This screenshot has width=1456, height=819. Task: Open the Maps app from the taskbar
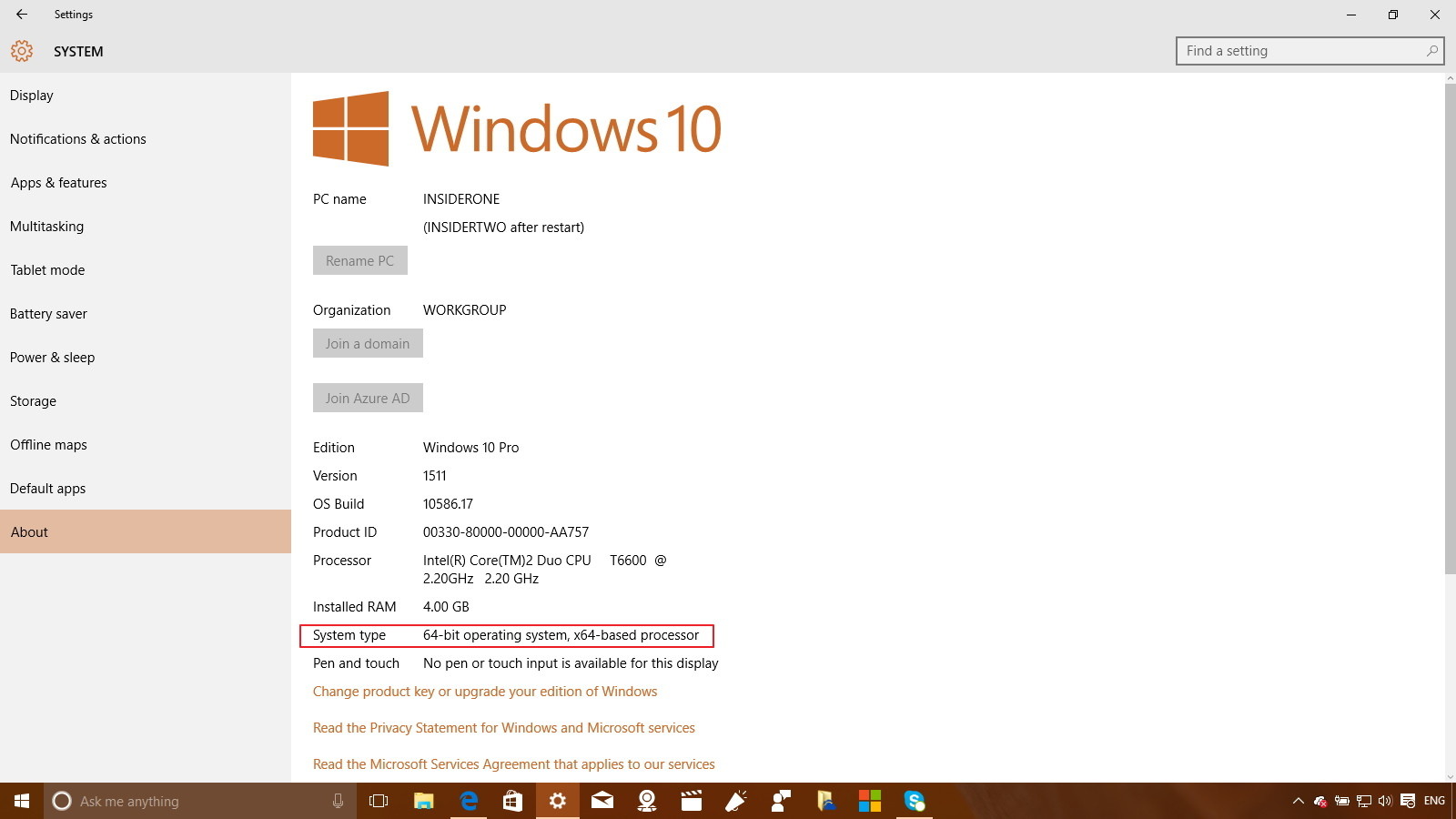tap(646, 801)
